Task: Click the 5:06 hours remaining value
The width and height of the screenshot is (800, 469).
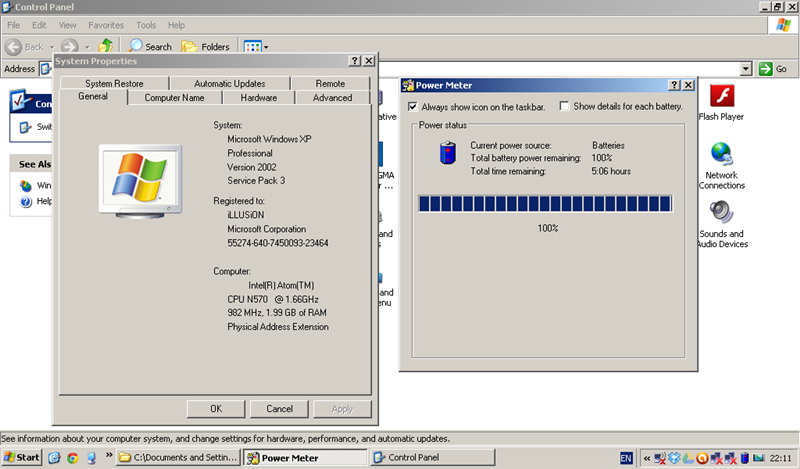Action: click(611, 171)
